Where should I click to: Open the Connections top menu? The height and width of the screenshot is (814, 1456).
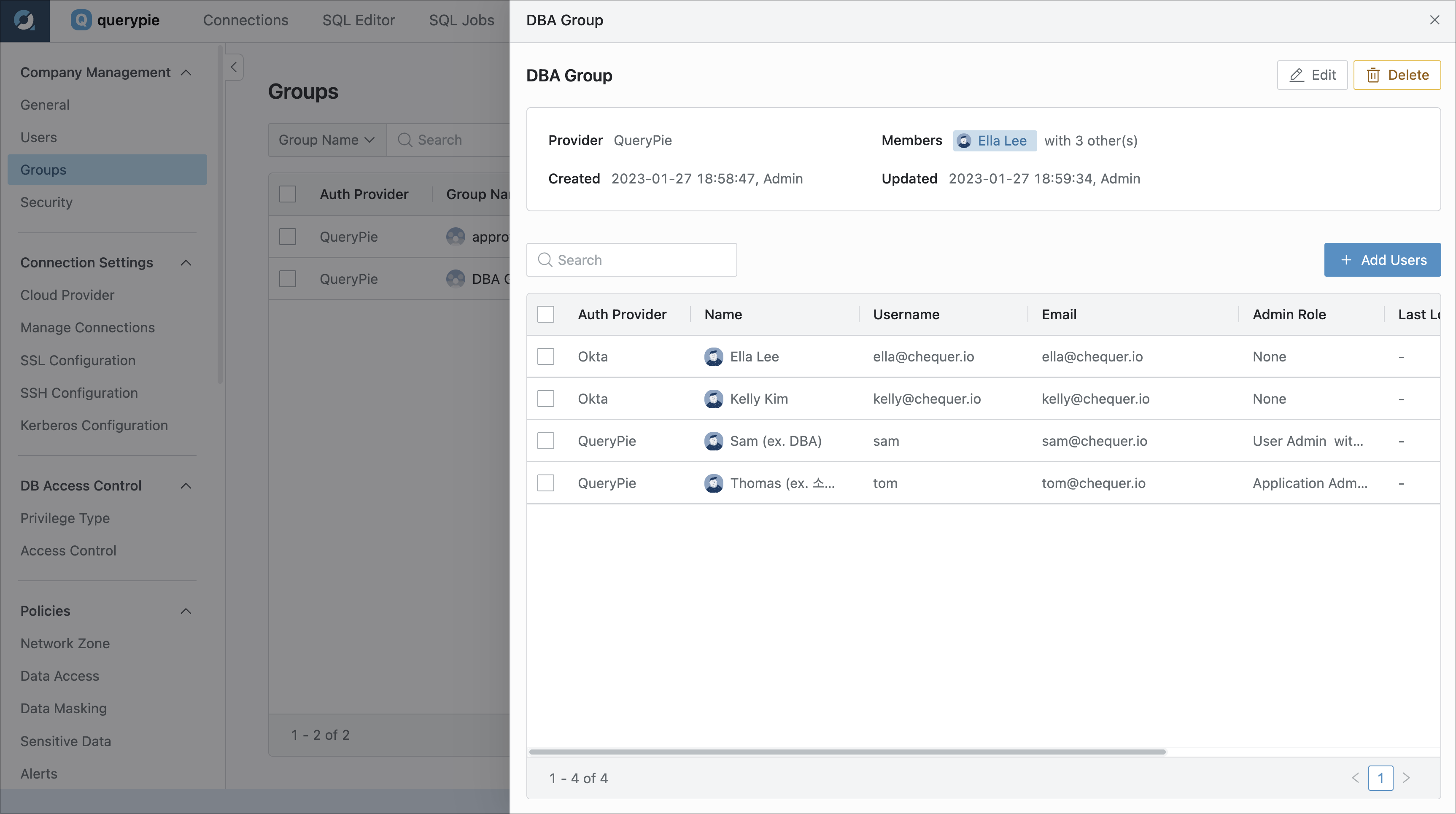coord(245,20)
